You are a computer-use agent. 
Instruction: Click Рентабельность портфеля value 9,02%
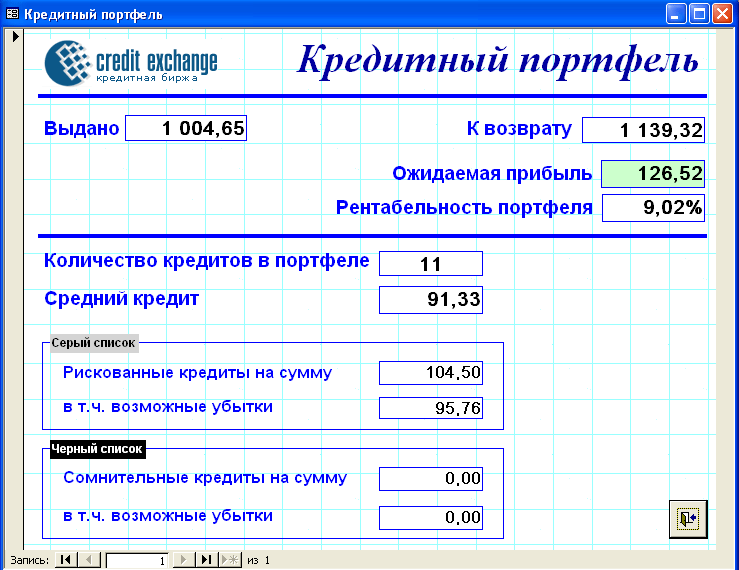pos(653,207)
